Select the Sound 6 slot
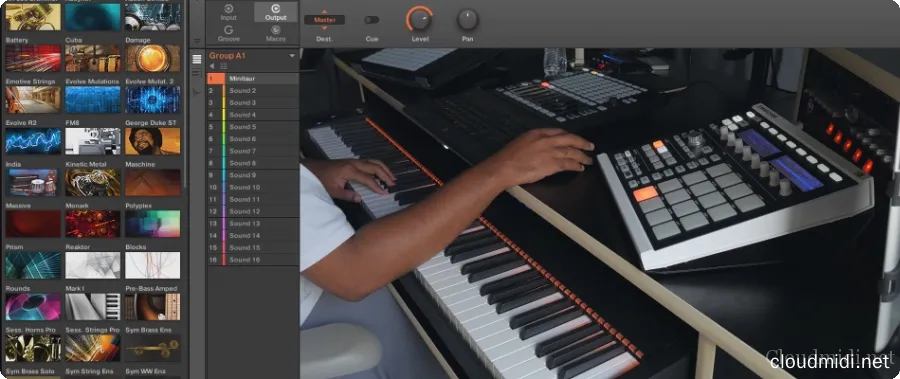900x379 pixels. click(x=253, y=139)
